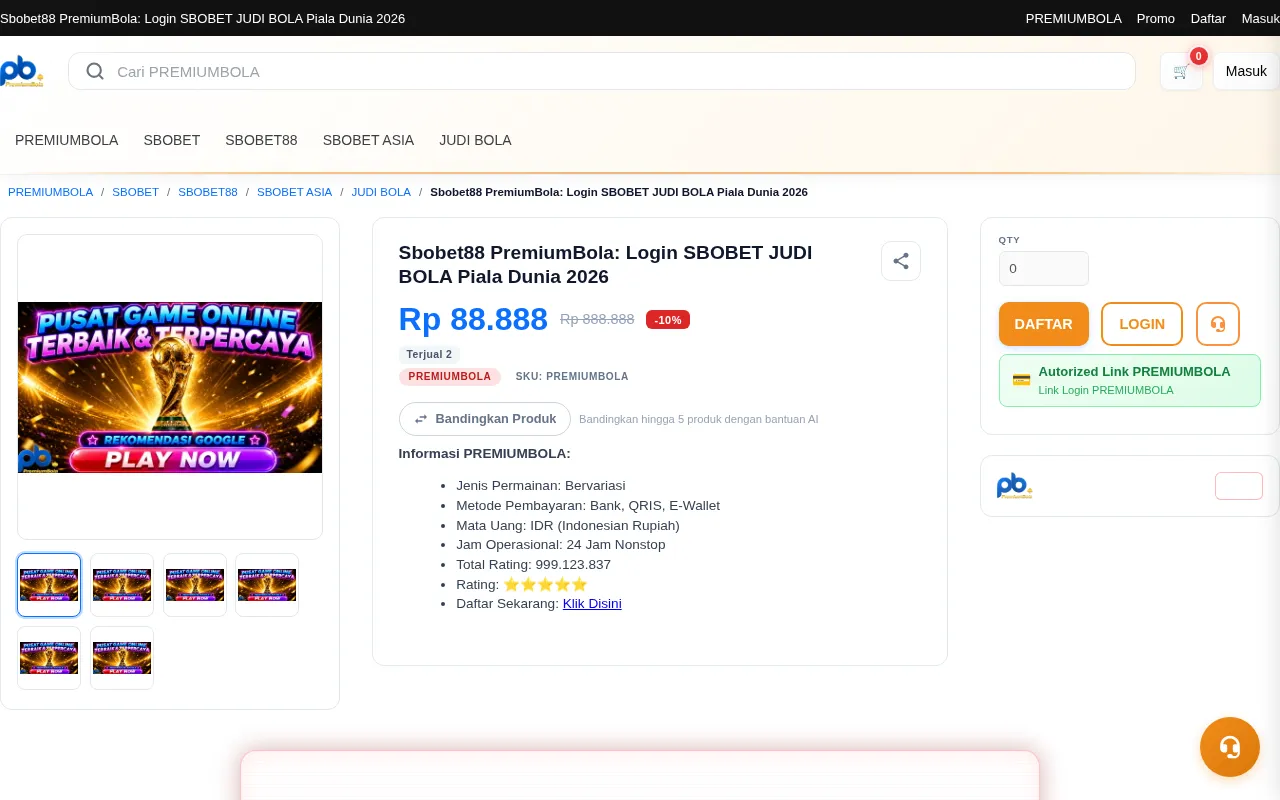This screenshot has height=800, width=1280.
Task: Click Mata Uang: IDR (Indonesian Rupiah) text
Action: pyautogui.click(x=568, y=526)
